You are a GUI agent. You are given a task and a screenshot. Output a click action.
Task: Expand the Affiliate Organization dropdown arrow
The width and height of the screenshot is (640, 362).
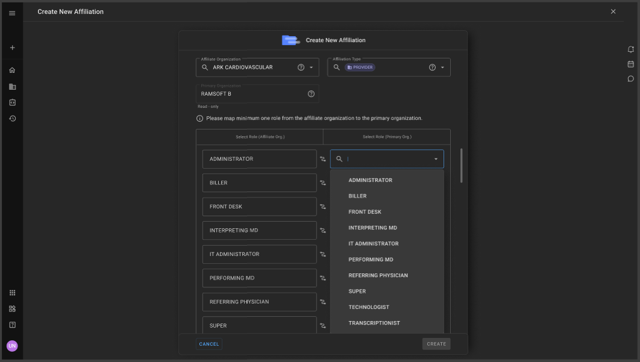pos(311,67)
